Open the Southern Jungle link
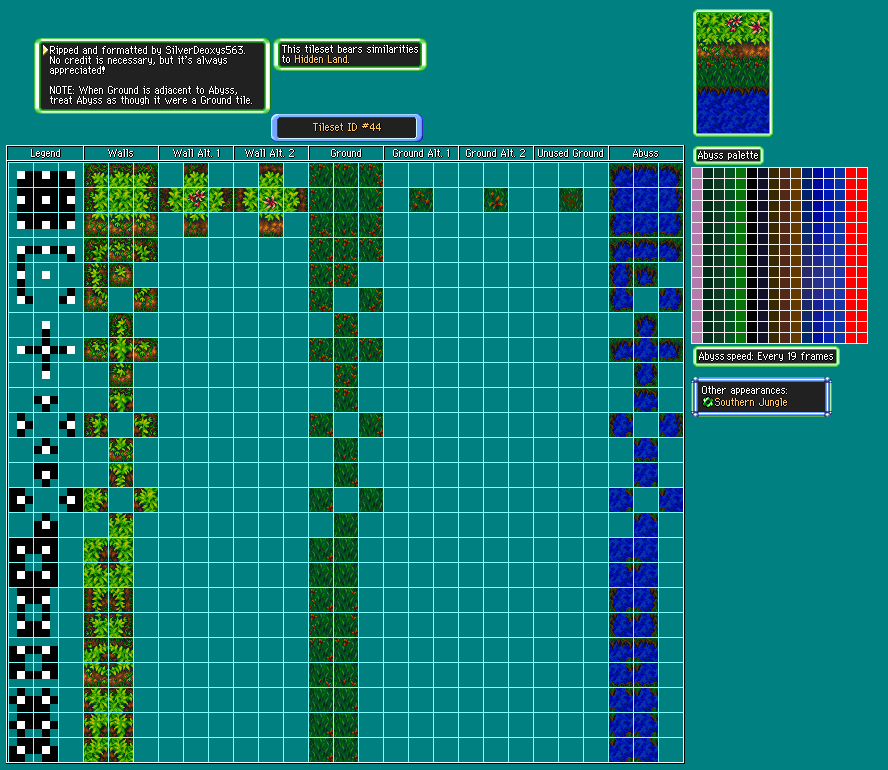888x770 pixels. (750, 402)
